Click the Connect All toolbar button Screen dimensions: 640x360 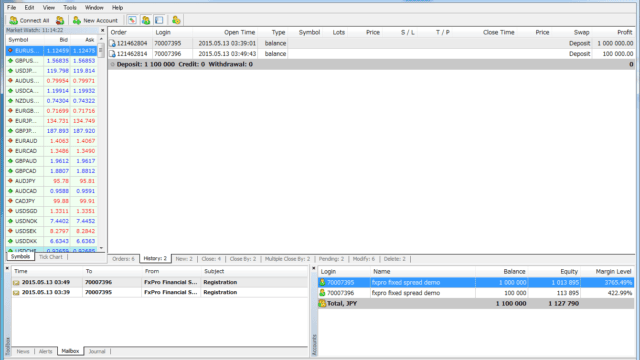tap(29, 20)
